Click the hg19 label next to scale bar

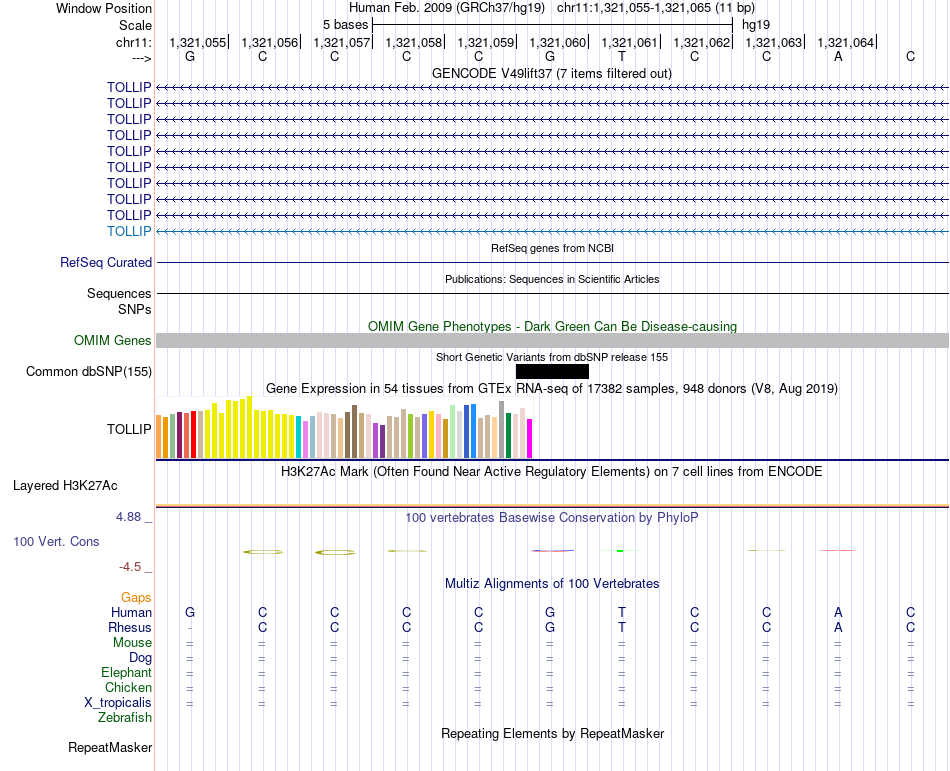point(756,25)
